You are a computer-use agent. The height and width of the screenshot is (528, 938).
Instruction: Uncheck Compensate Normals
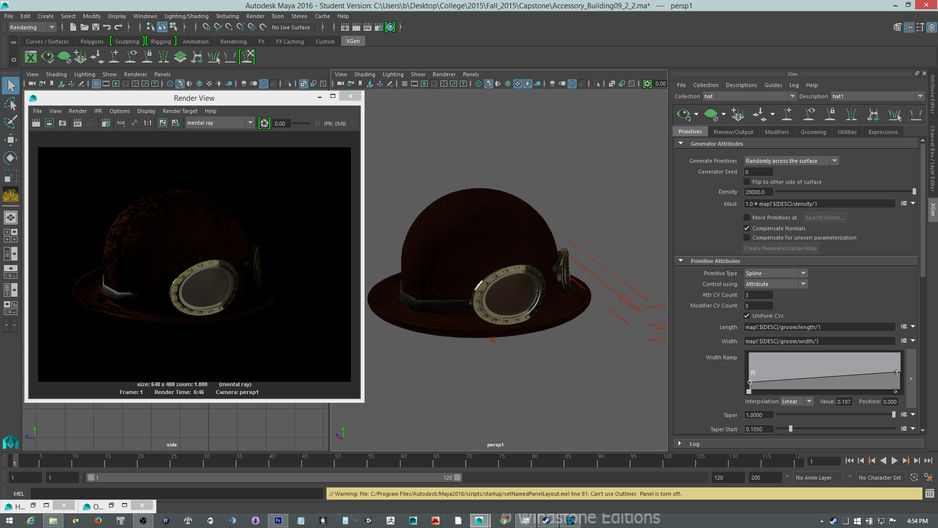(747, 228)
